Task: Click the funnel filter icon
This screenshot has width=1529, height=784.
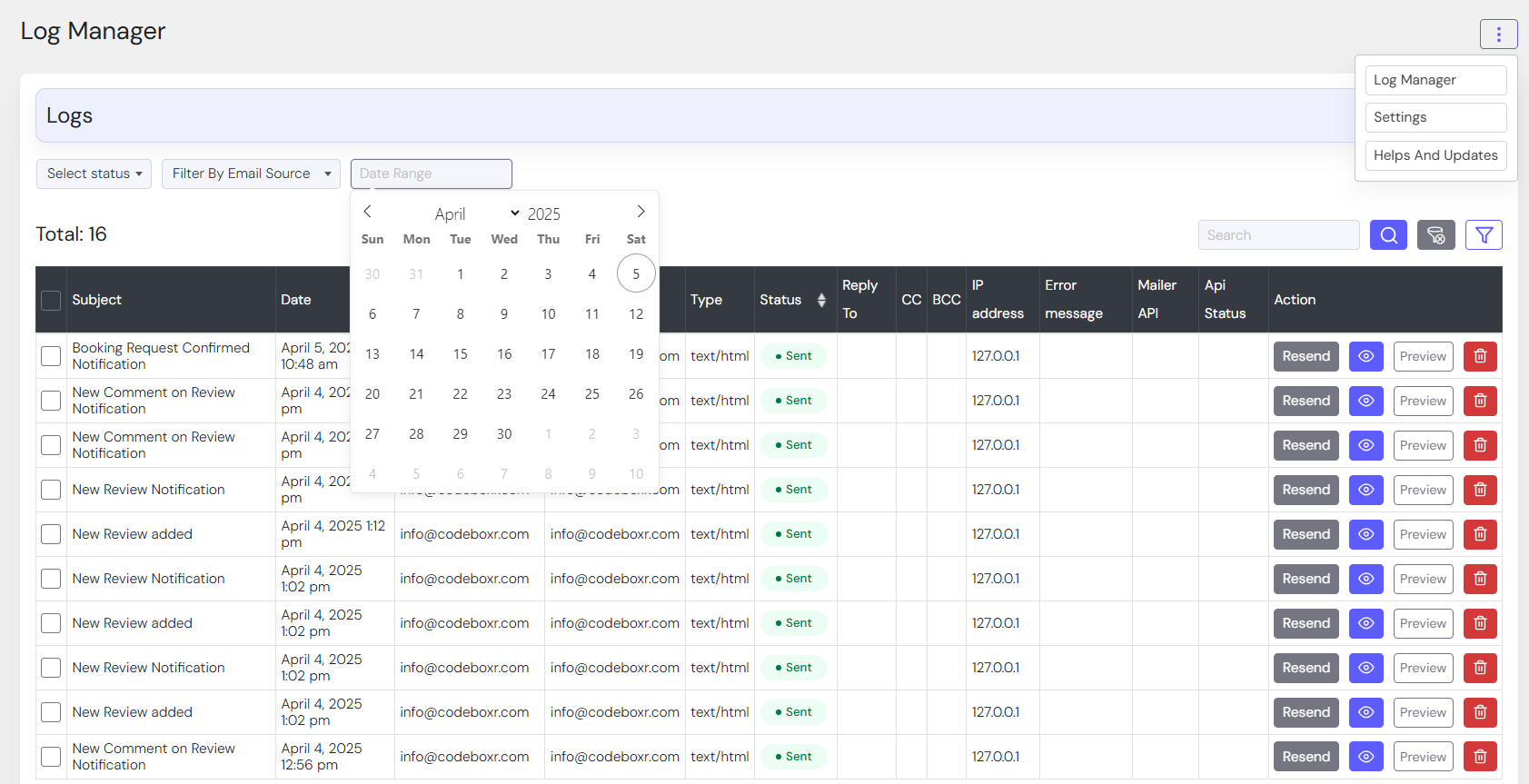Action: 1484,235
